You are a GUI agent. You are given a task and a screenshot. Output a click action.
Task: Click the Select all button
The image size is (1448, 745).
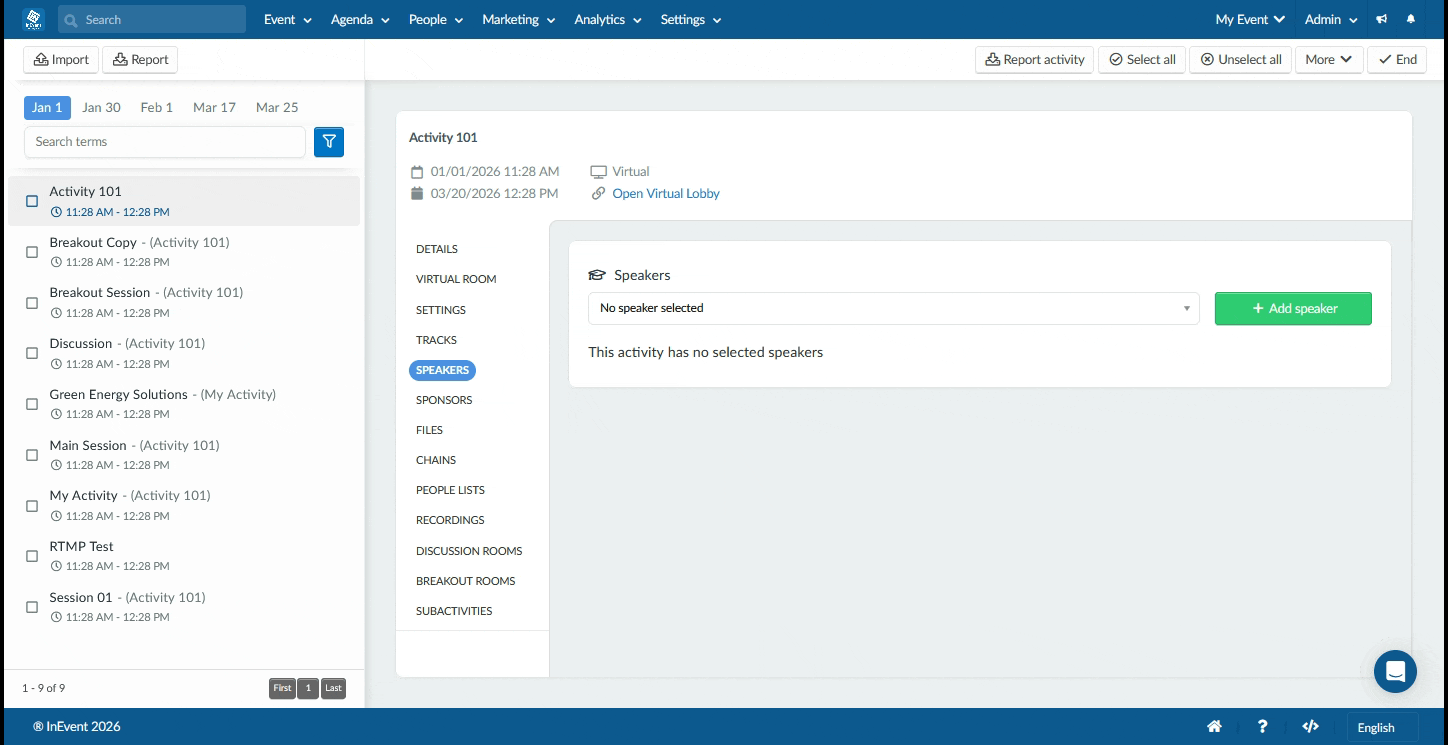click(1142, 60)
